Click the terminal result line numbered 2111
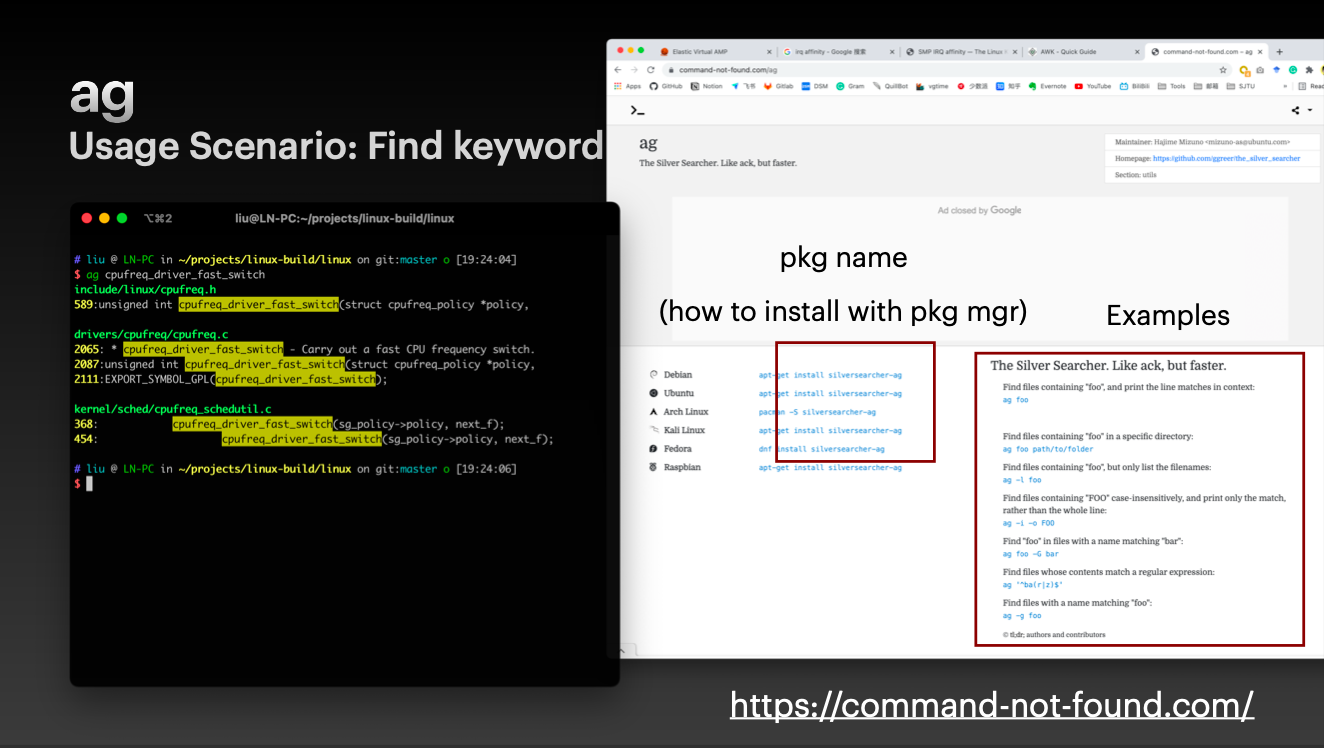Viewport: 1324px width, 748px height. coord(230,379)
